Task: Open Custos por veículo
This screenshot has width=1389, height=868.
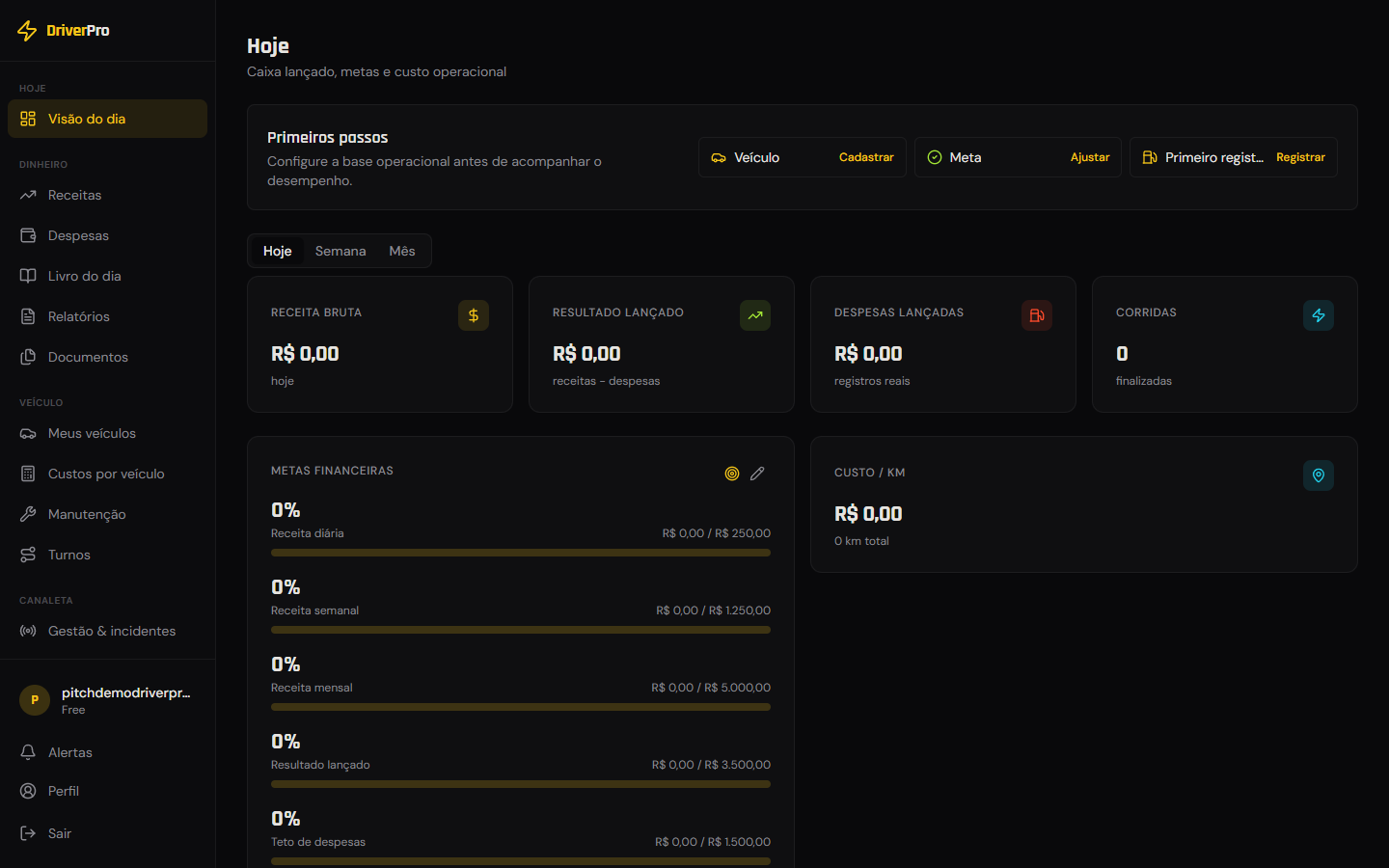Action: 107,474
